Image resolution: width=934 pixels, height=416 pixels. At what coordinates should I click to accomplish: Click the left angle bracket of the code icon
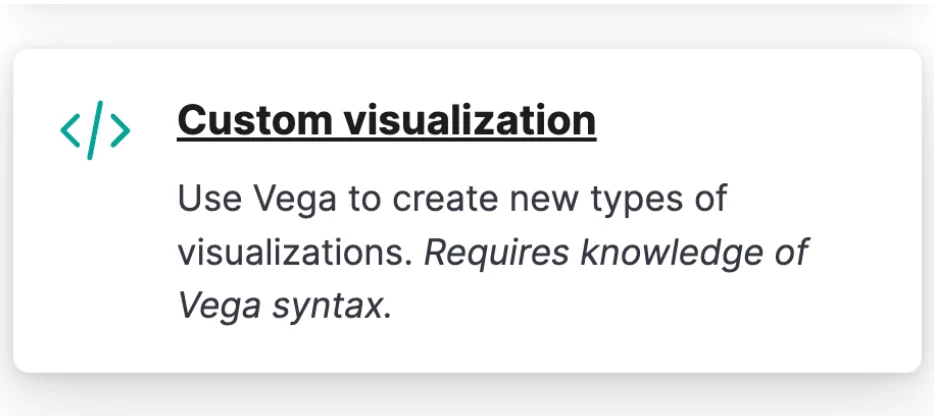click(70, 131)
